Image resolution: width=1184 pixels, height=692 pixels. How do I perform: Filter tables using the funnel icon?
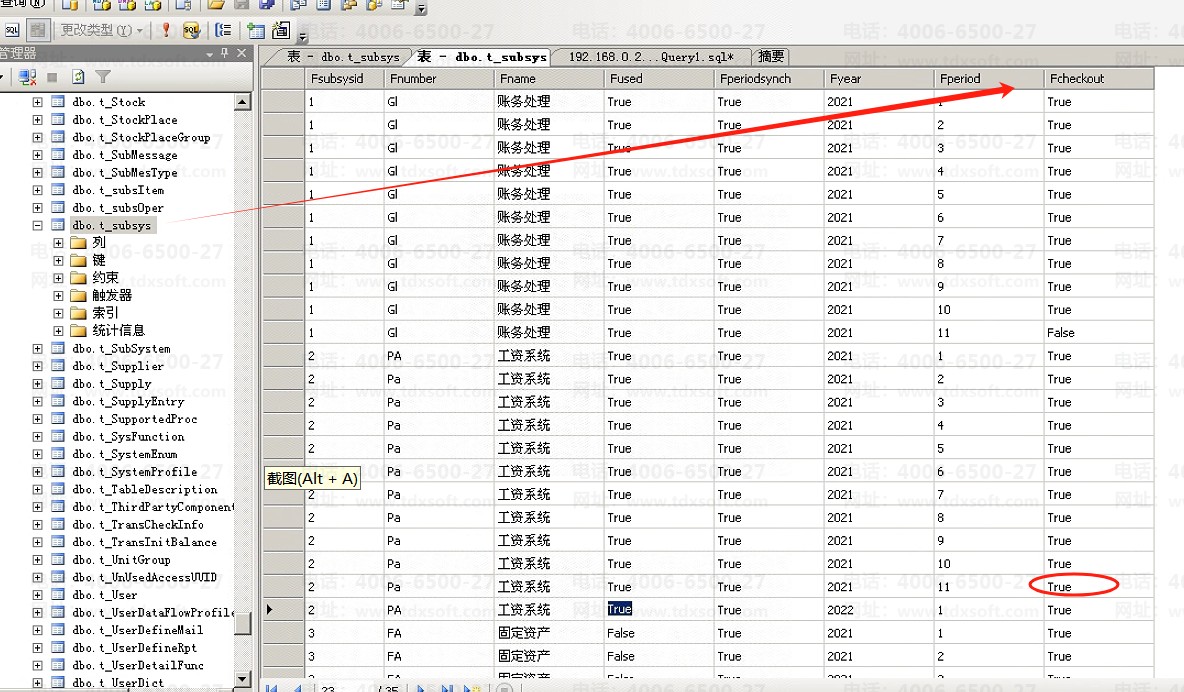click(102, 77)
